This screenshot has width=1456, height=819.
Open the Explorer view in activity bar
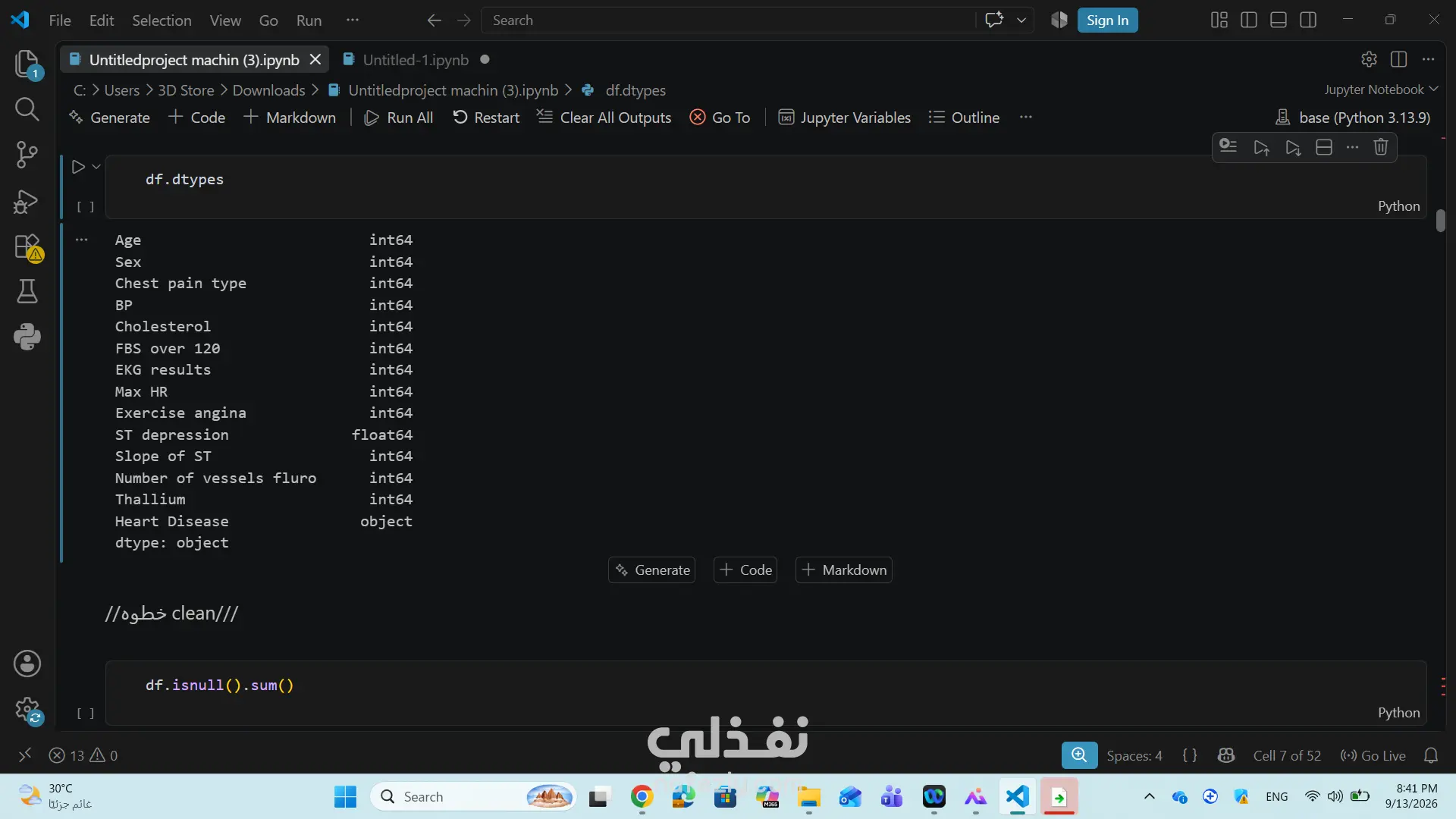click(27, 64)
